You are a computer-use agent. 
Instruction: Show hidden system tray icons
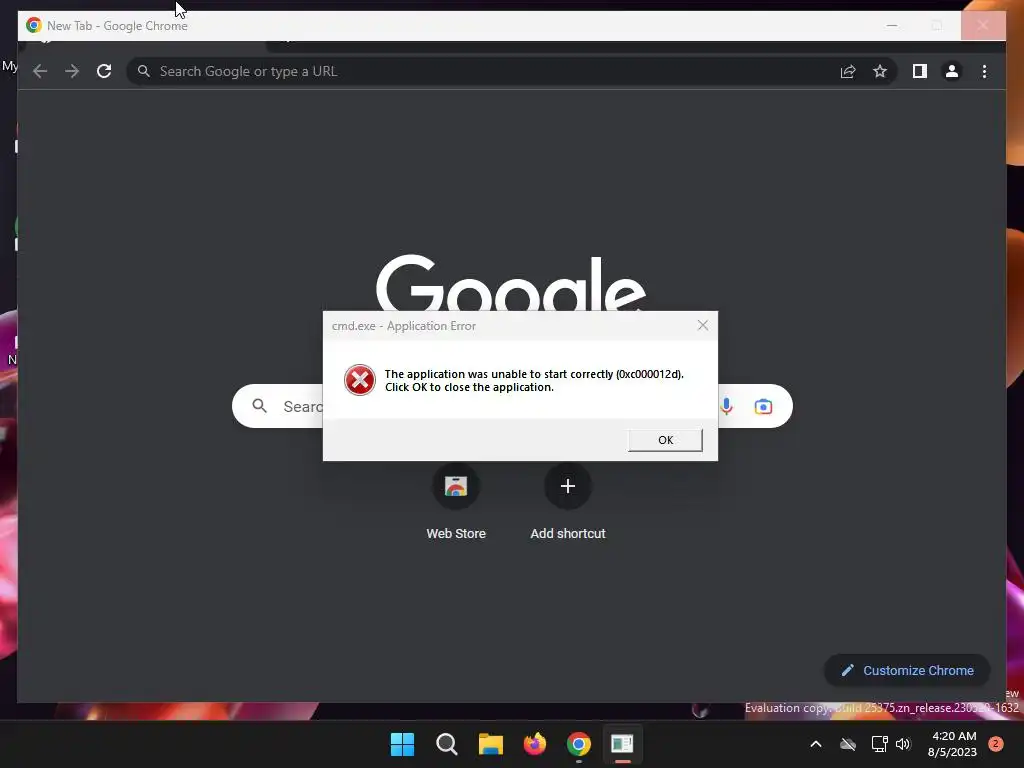click(816, 744)
